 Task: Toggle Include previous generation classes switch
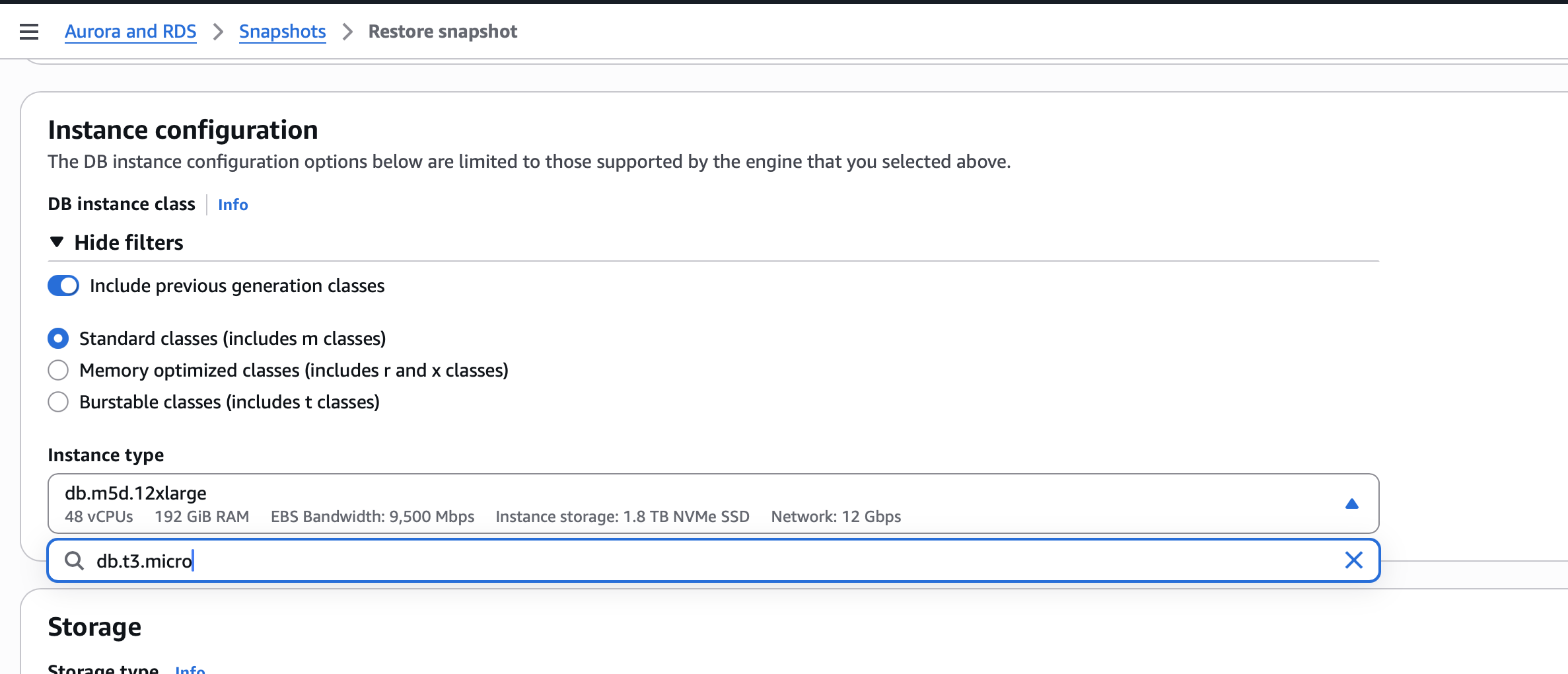63,285
